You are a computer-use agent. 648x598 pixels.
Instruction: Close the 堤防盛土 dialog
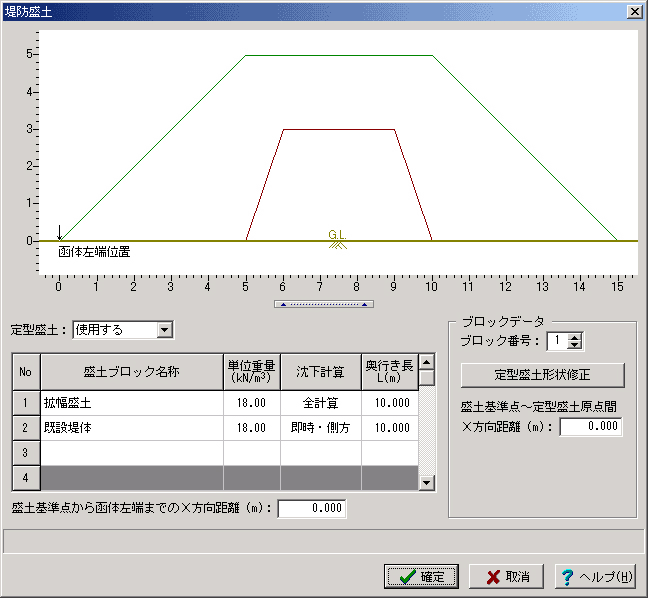click(x=634, y=11)
